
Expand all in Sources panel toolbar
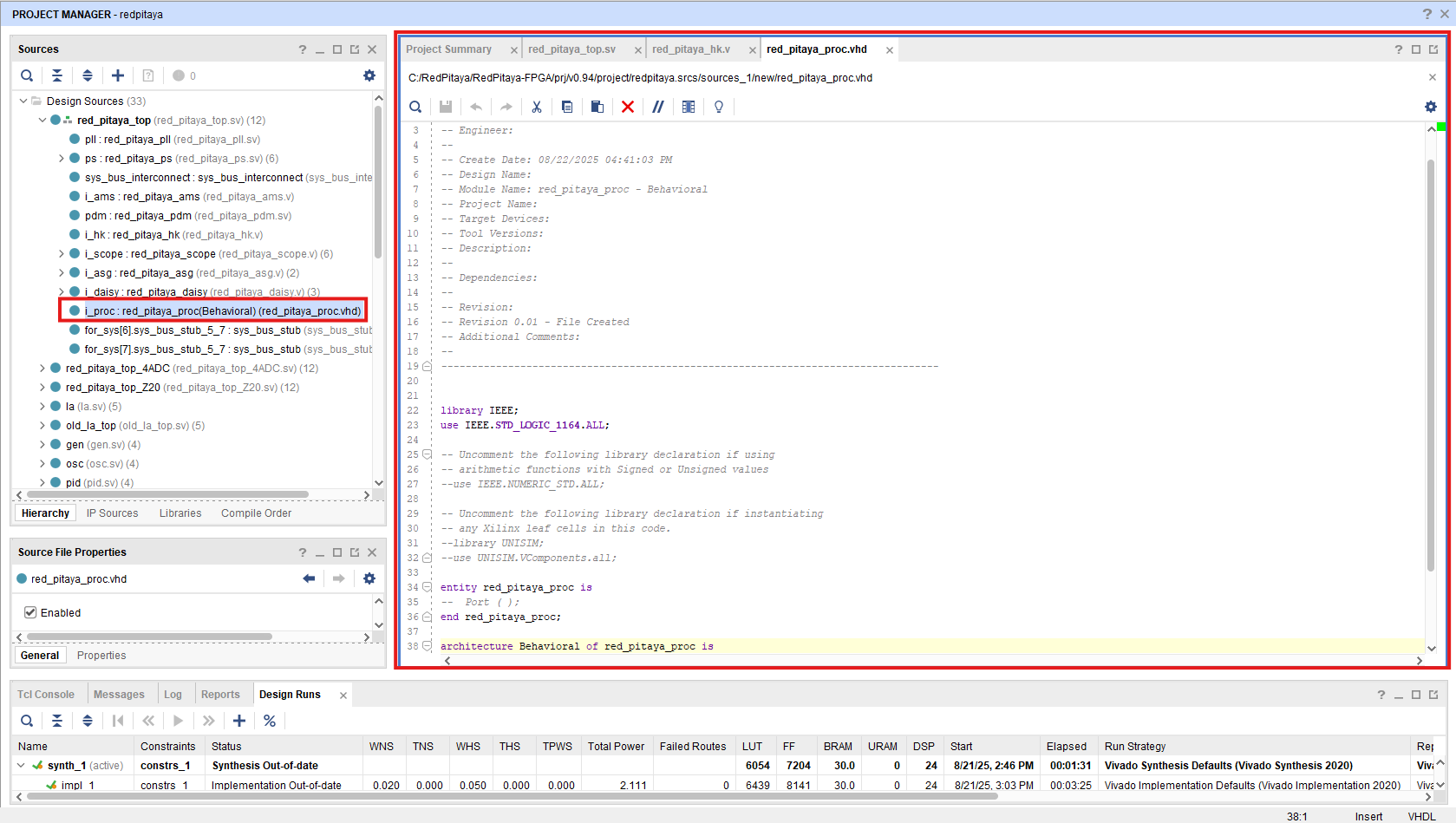click(x=88, y=75)
